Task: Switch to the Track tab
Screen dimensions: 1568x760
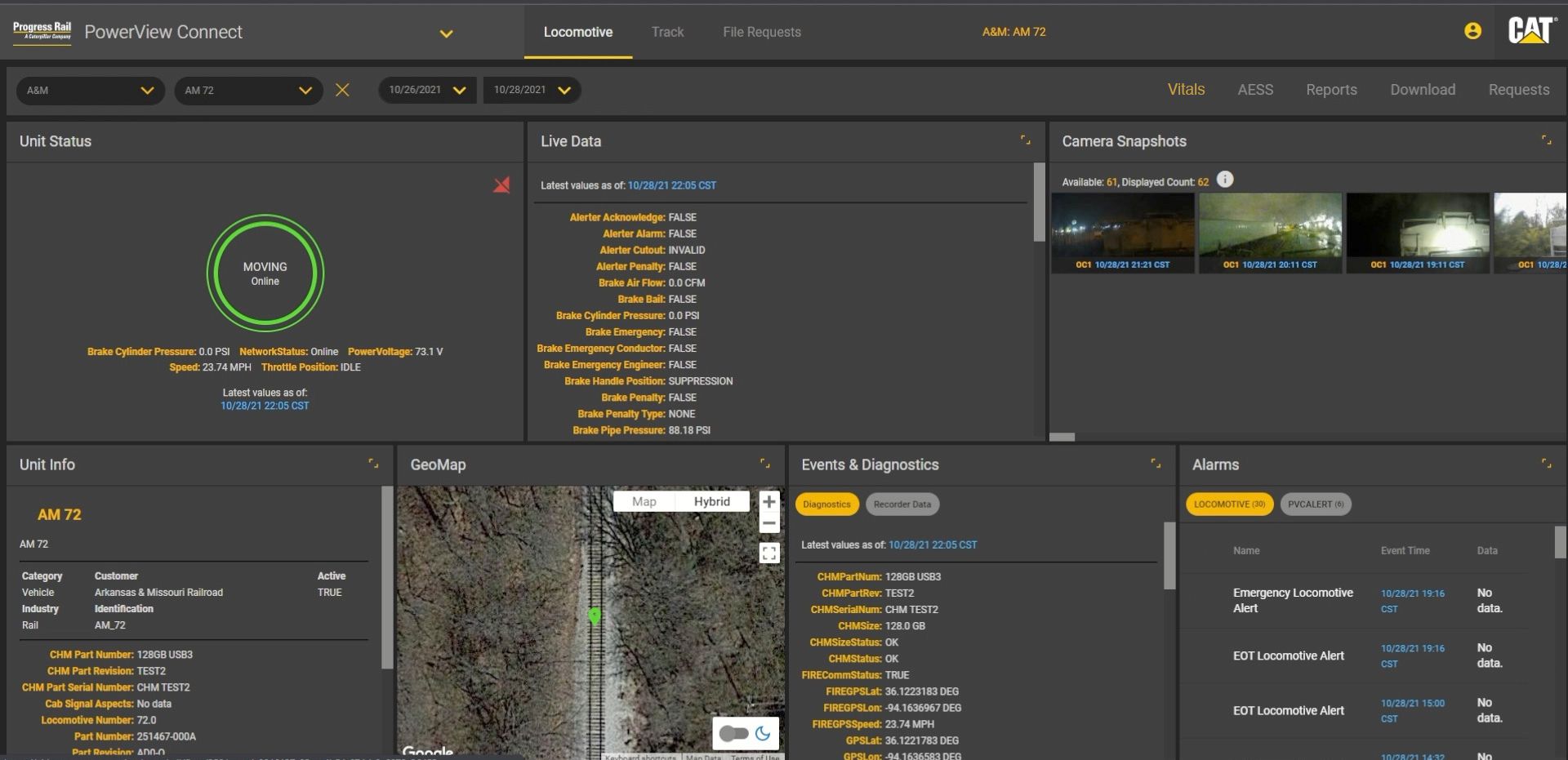Action: click(x=667, y=32)
